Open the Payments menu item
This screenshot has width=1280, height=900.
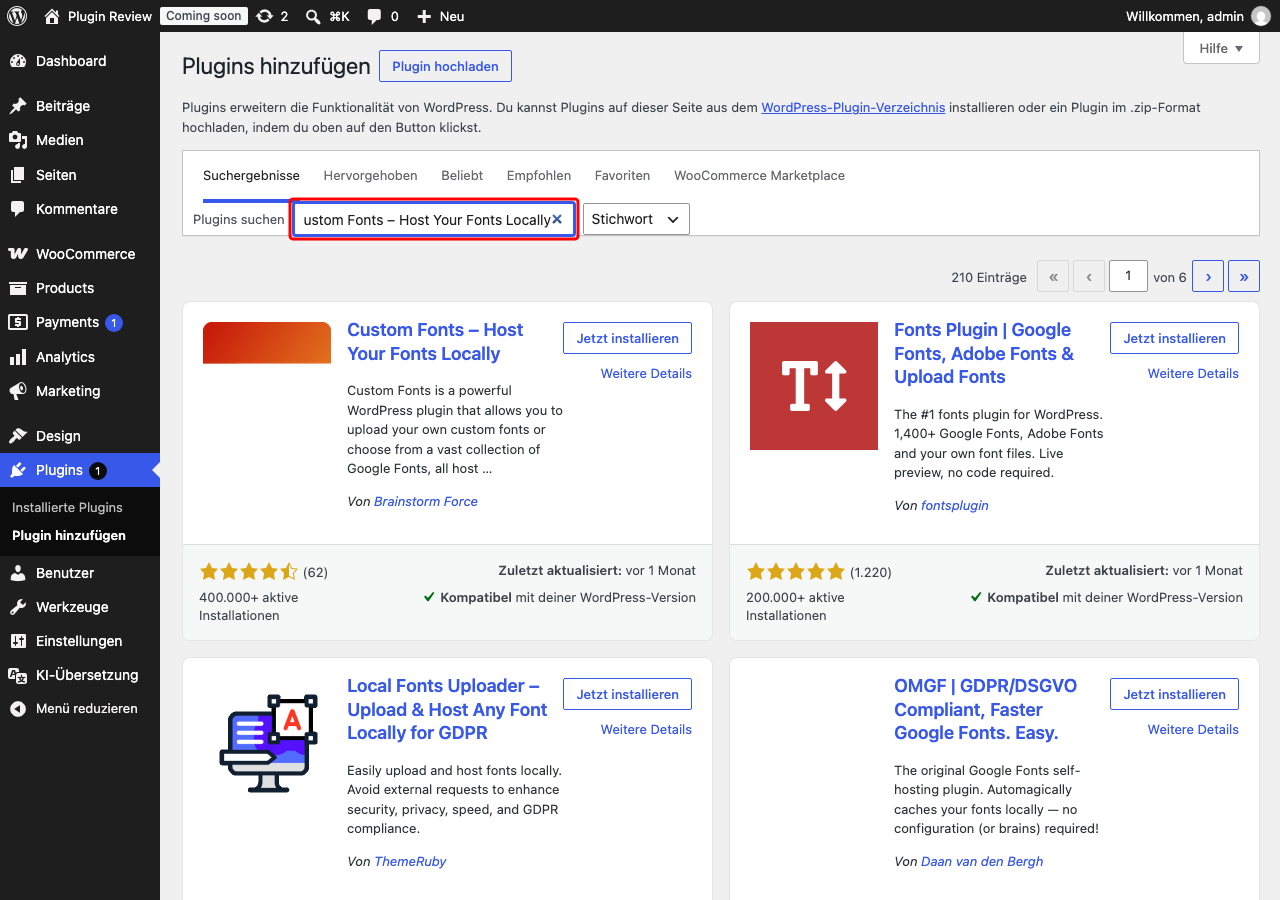(80, 322)
